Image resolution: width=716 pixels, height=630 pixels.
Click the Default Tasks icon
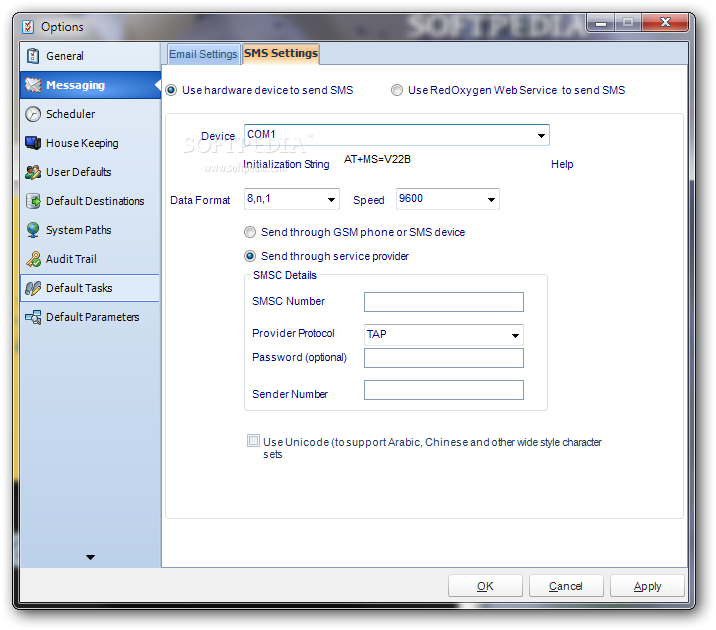click(33, 288)
